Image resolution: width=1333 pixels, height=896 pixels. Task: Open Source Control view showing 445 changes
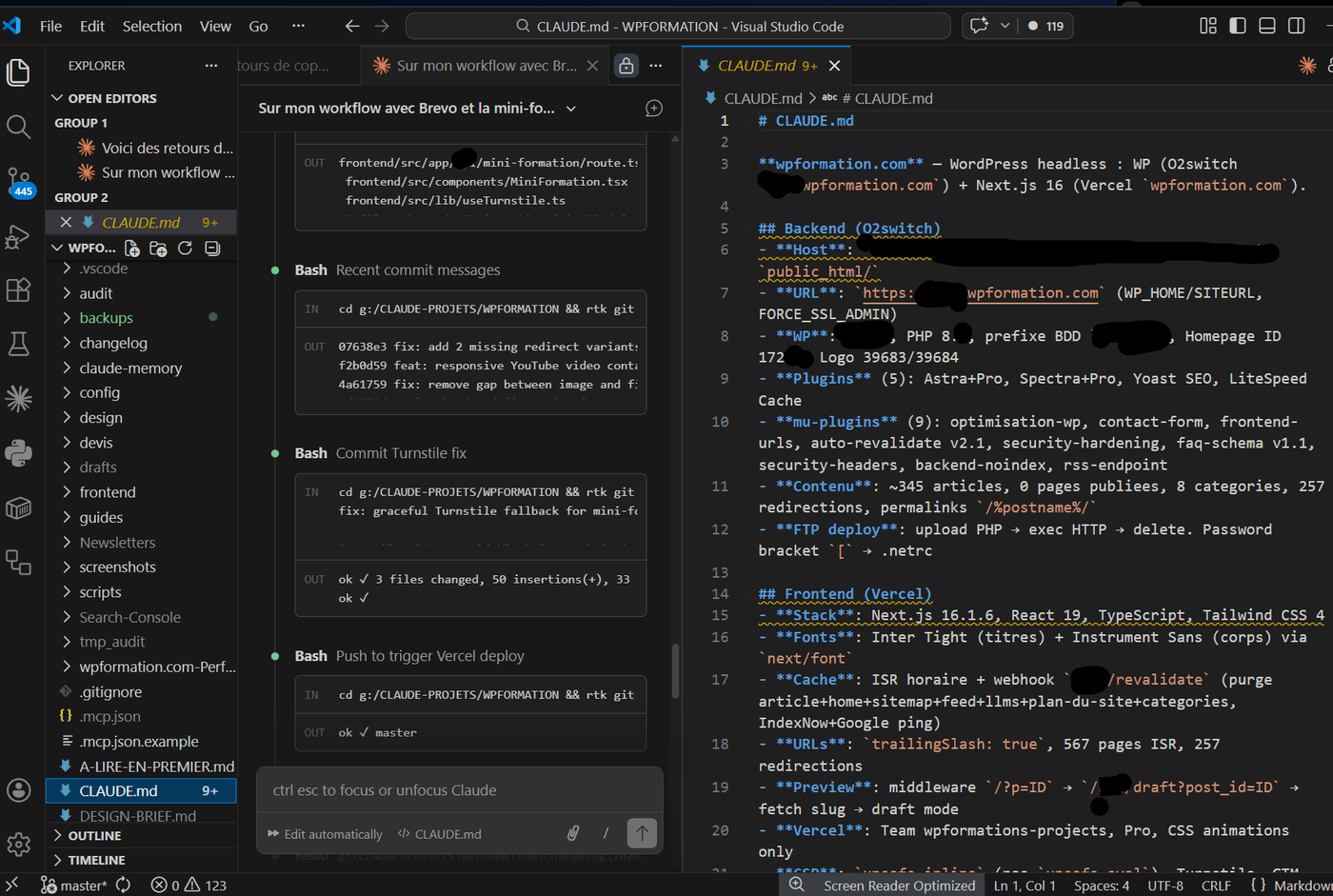click(18, 176)
